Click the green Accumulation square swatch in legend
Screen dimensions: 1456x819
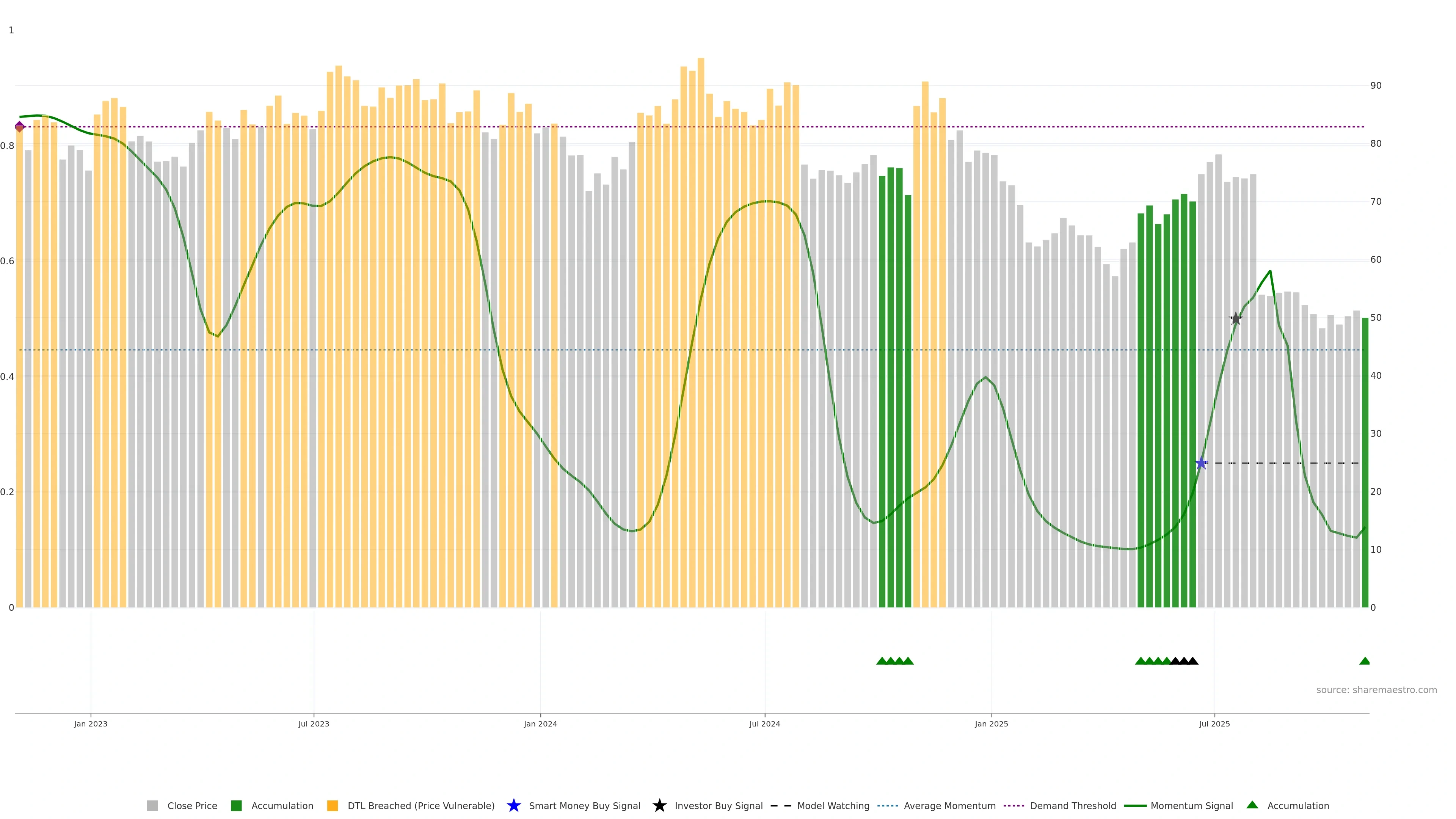[x=236, y=805]
